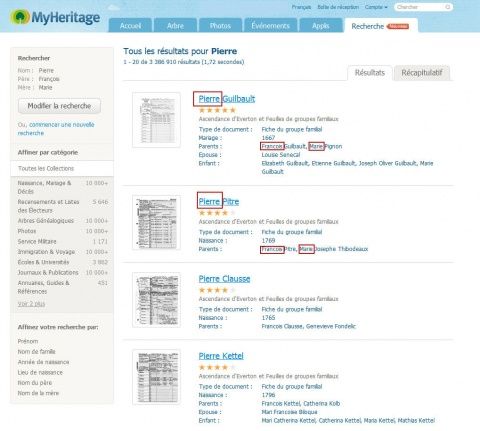Open the Événements navigation tab
Screen dimensions: 480x431
[x=270, y=26]
